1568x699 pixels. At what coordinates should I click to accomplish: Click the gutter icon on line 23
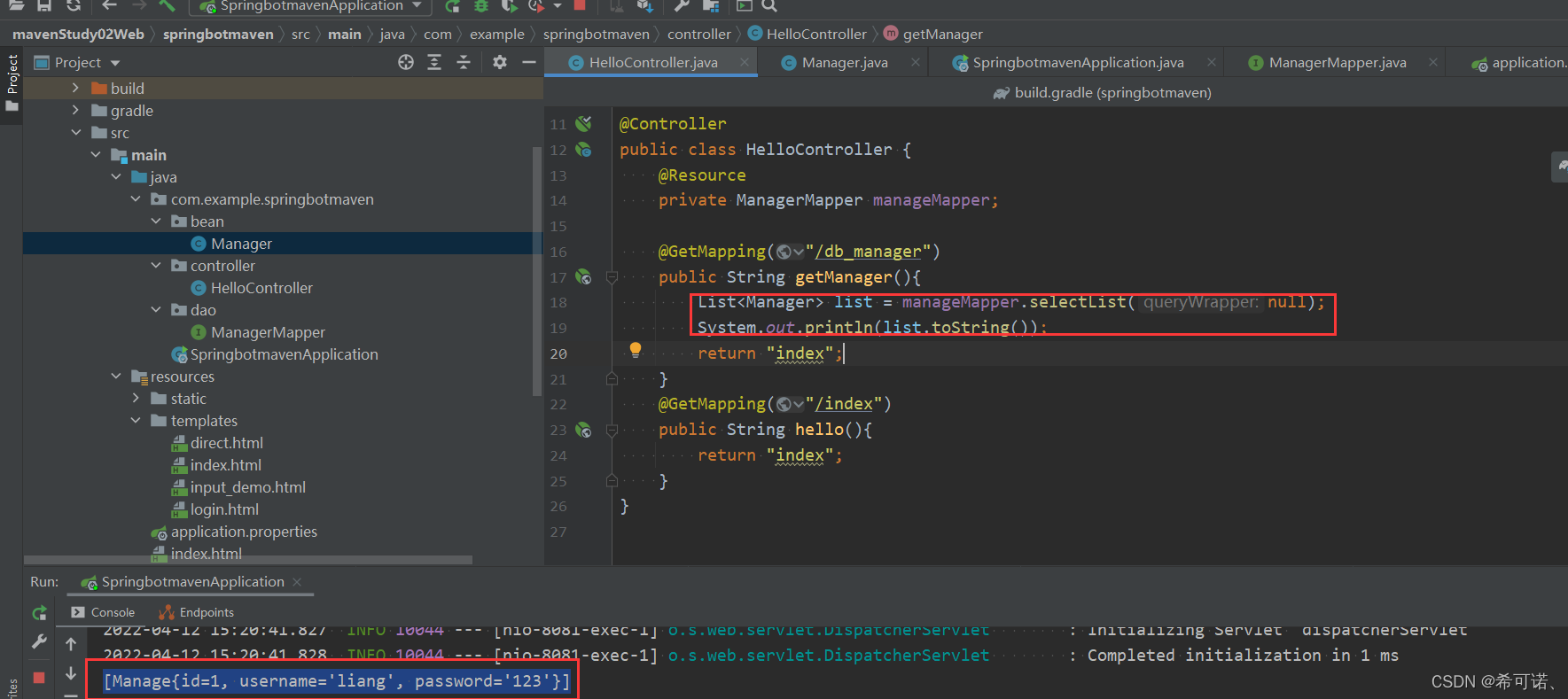(583, 430)
